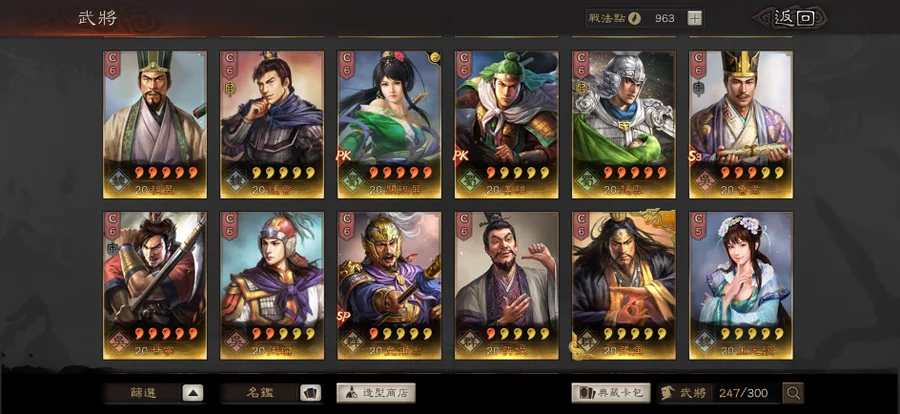
Task: Open the 關銀屏 PK card
Action: 389,125
